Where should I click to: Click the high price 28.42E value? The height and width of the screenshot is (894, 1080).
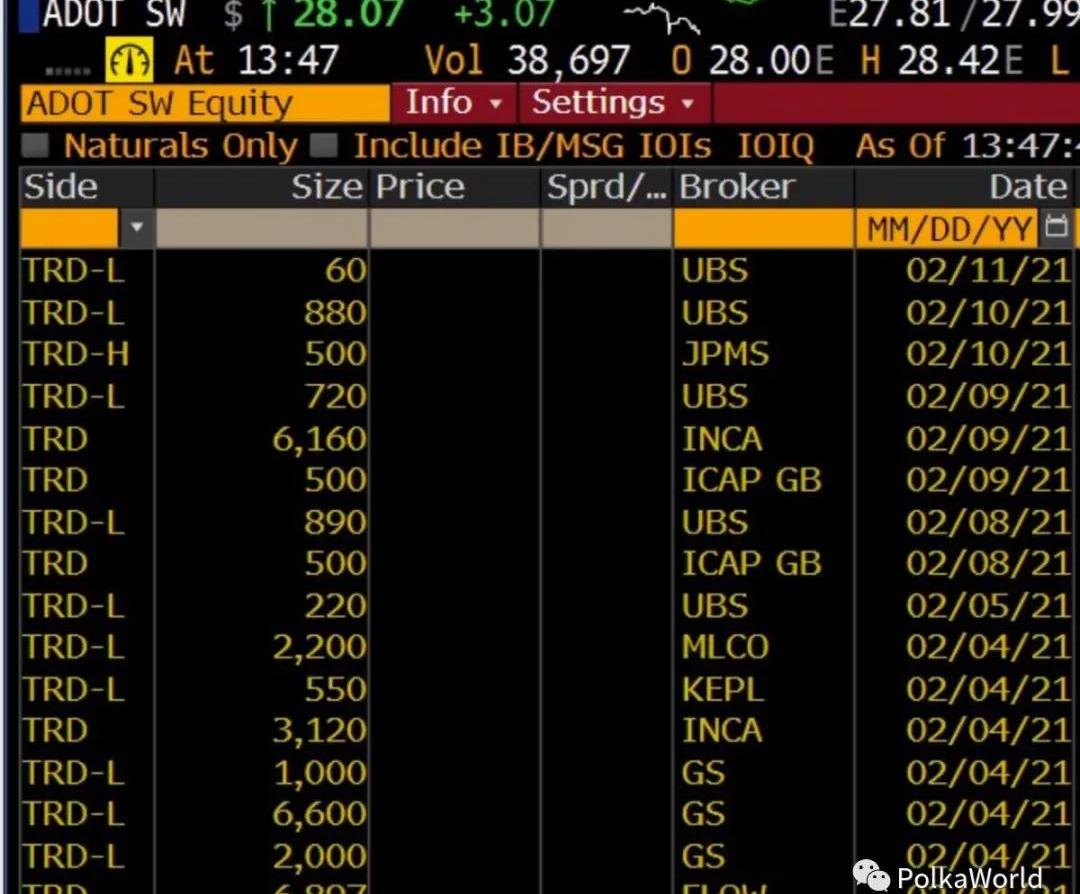[961, 60]
